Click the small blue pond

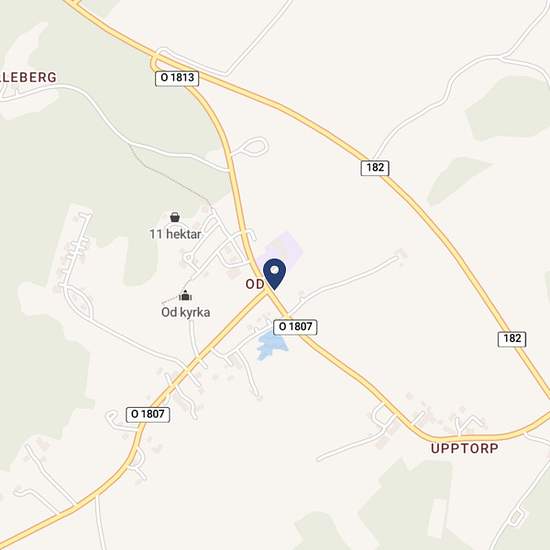pos(271,344)
